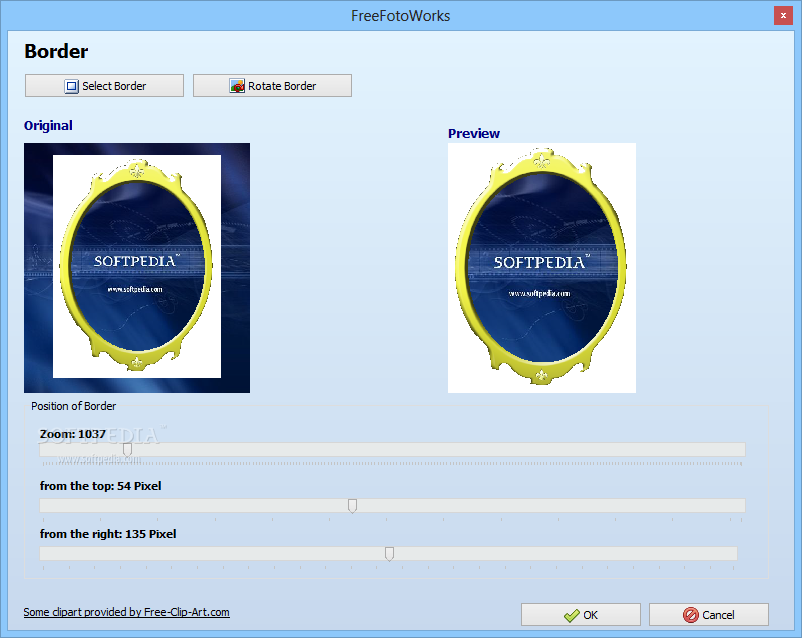Confirm border with the OK button

coord(581,614)
